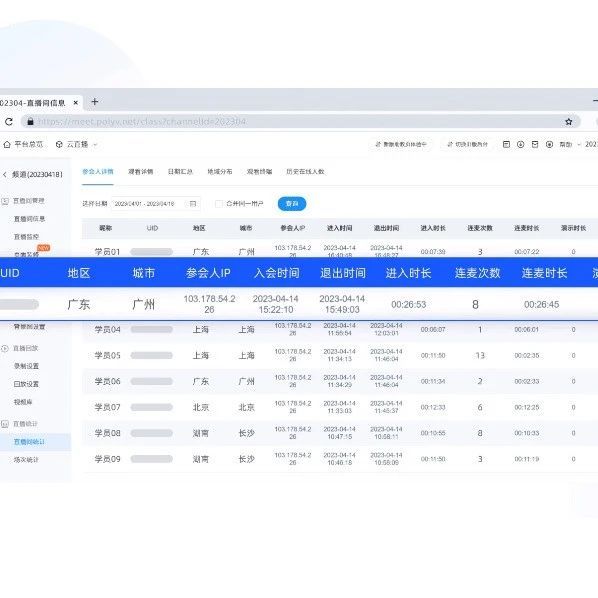Collapse the 直播间管理 sidebar section
The image size is (598, 598).
point(24,201)
